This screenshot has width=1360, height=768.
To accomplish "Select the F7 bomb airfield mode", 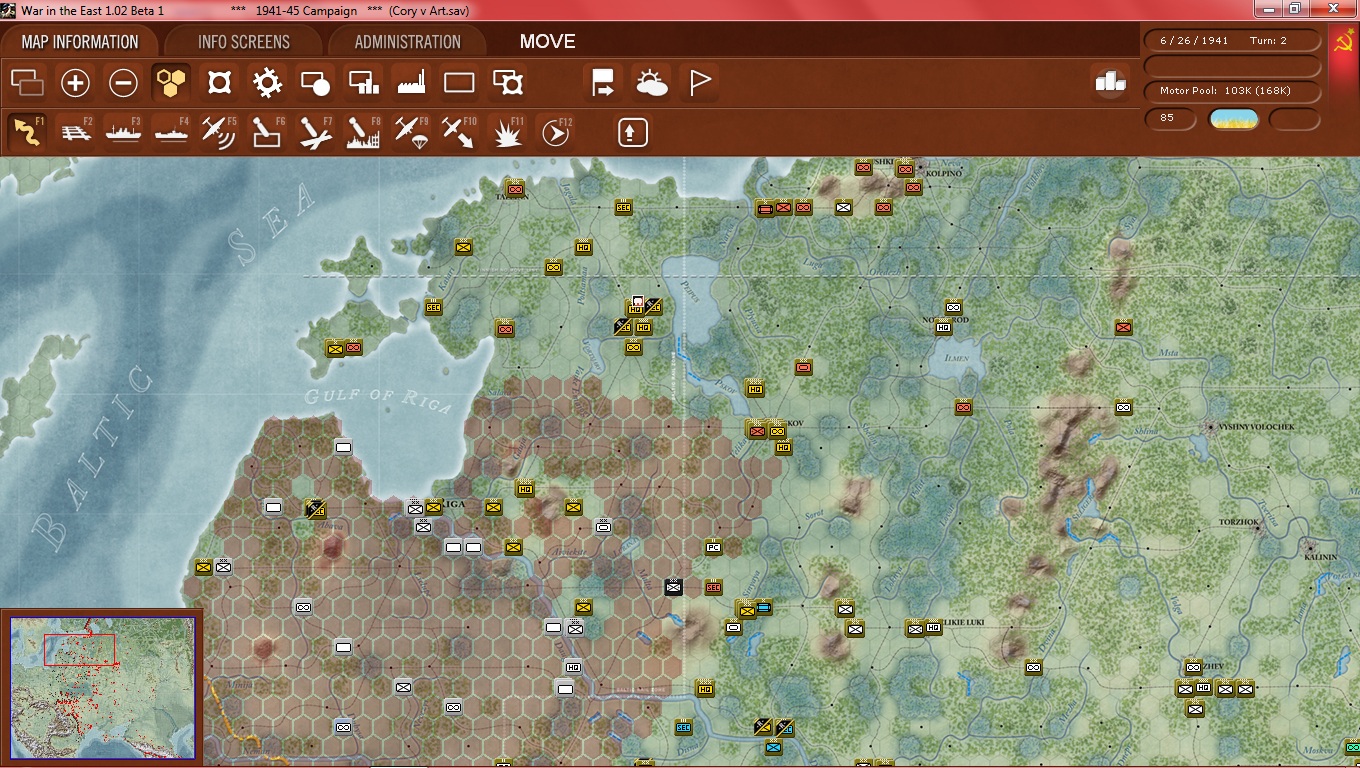I will pyautogui.click(x=315, y=132).
